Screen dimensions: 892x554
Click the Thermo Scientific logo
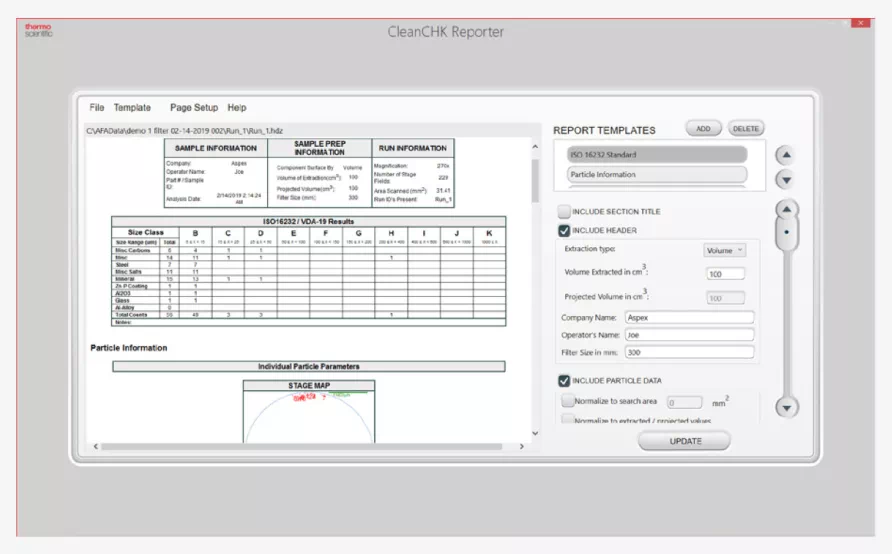38,30
